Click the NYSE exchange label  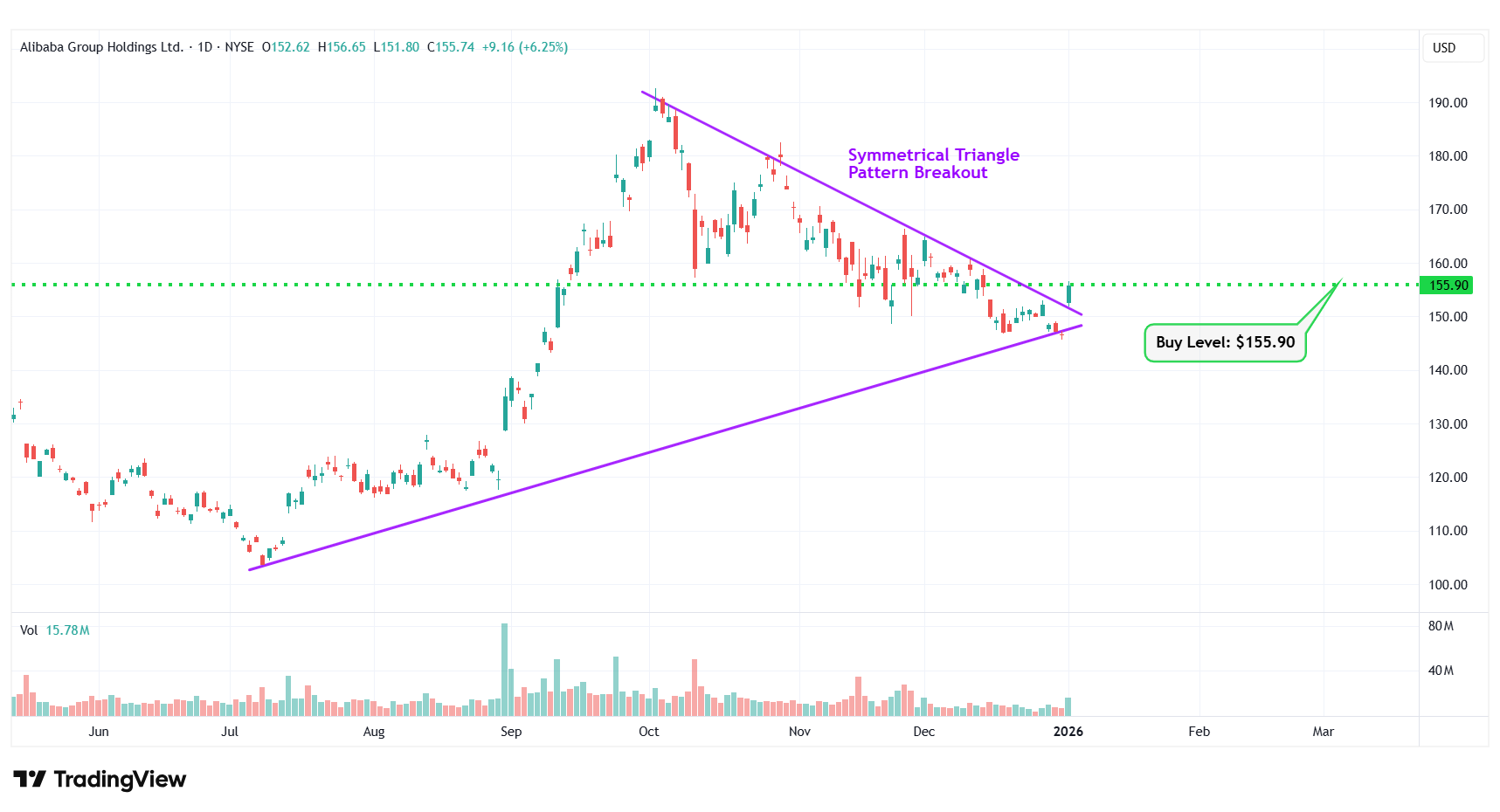pos(239,47)
